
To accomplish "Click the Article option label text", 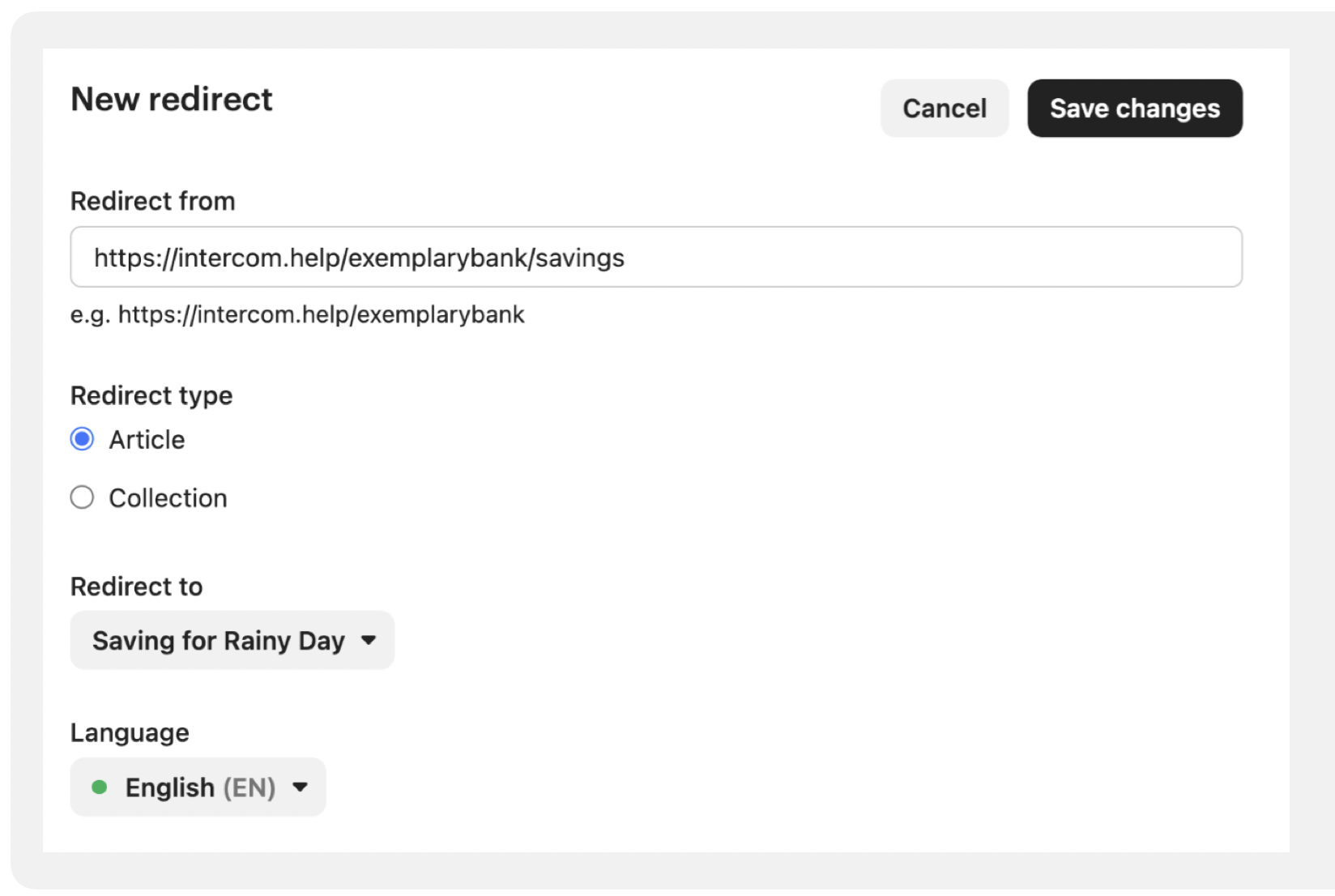I will pos(147,439).
